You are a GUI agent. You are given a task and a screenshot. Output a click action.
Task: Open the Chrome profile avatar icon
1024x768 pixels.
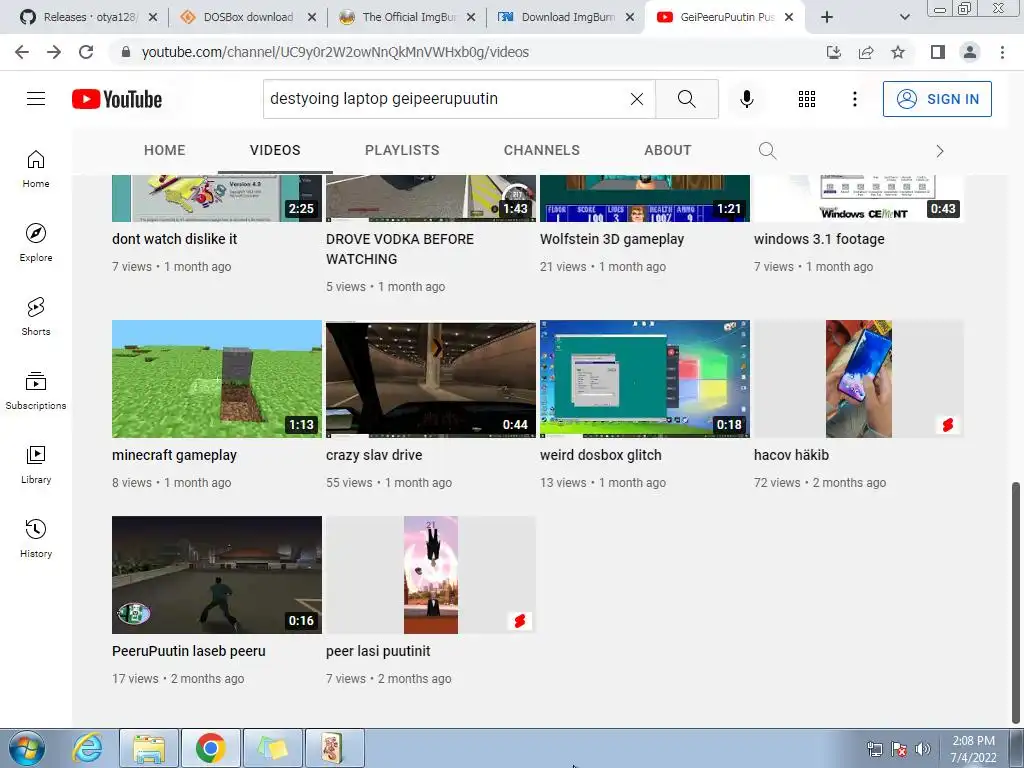(970, 52)
